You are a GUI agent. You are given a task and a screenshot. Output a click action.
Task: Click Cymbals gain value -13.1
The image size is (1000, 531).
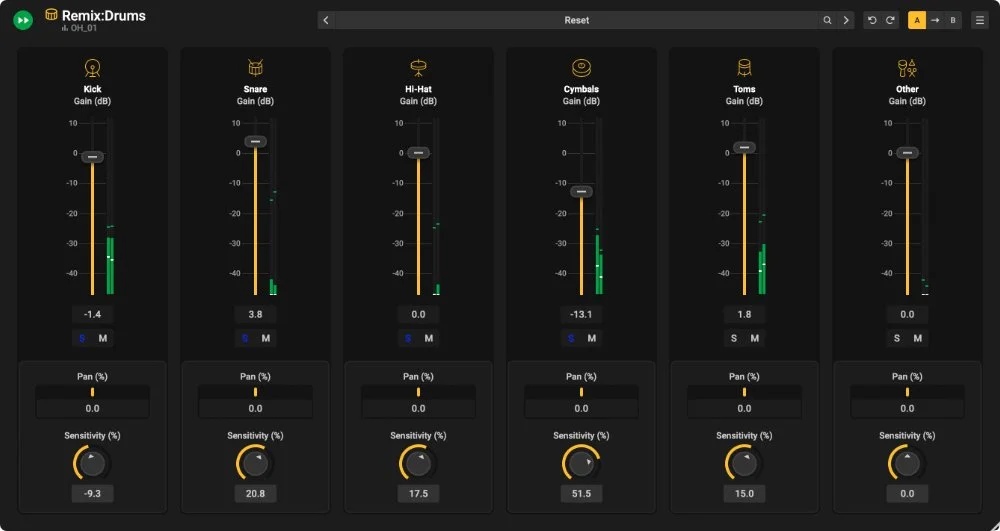point(581,314)
